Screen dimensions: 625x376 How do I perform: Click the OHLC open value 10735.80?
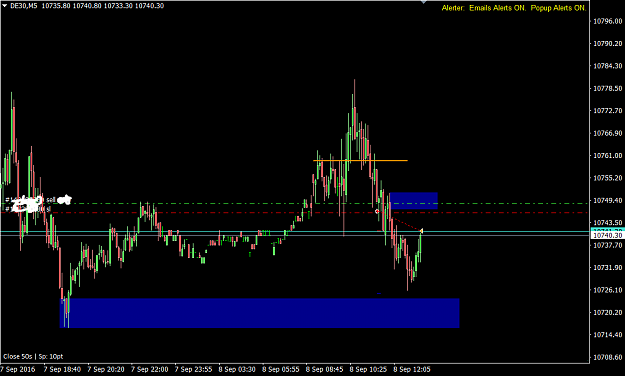click(55, 6)
